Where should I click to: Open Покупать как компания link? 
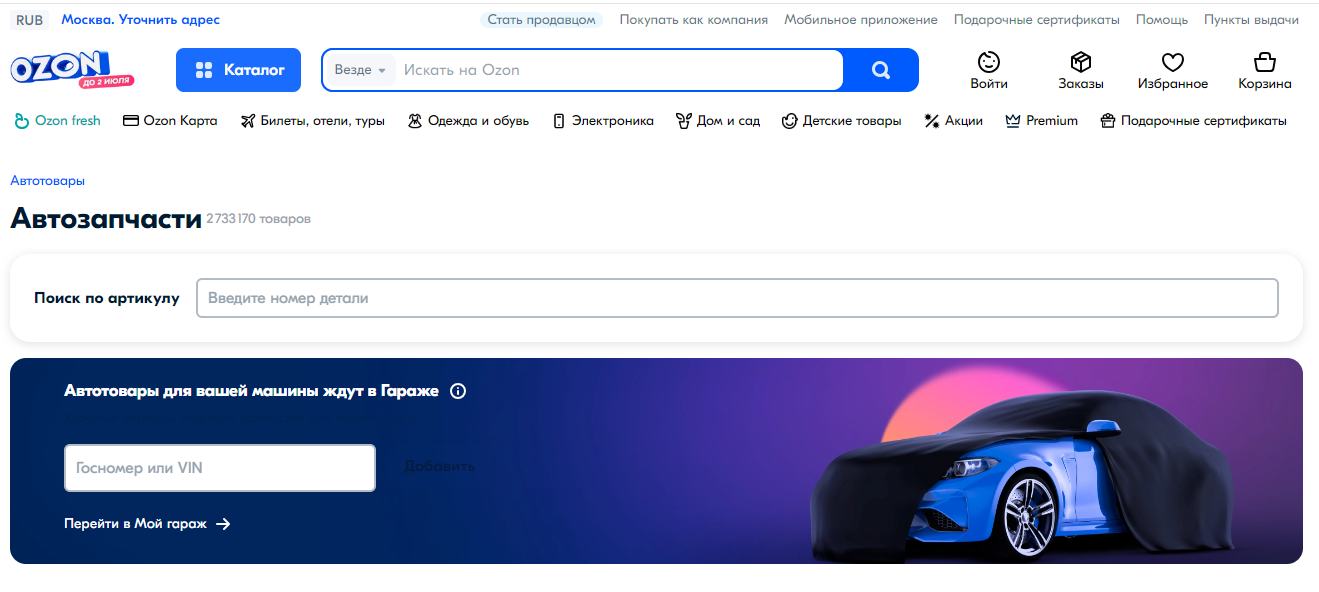pyautogui.click(x=694, y=19)
